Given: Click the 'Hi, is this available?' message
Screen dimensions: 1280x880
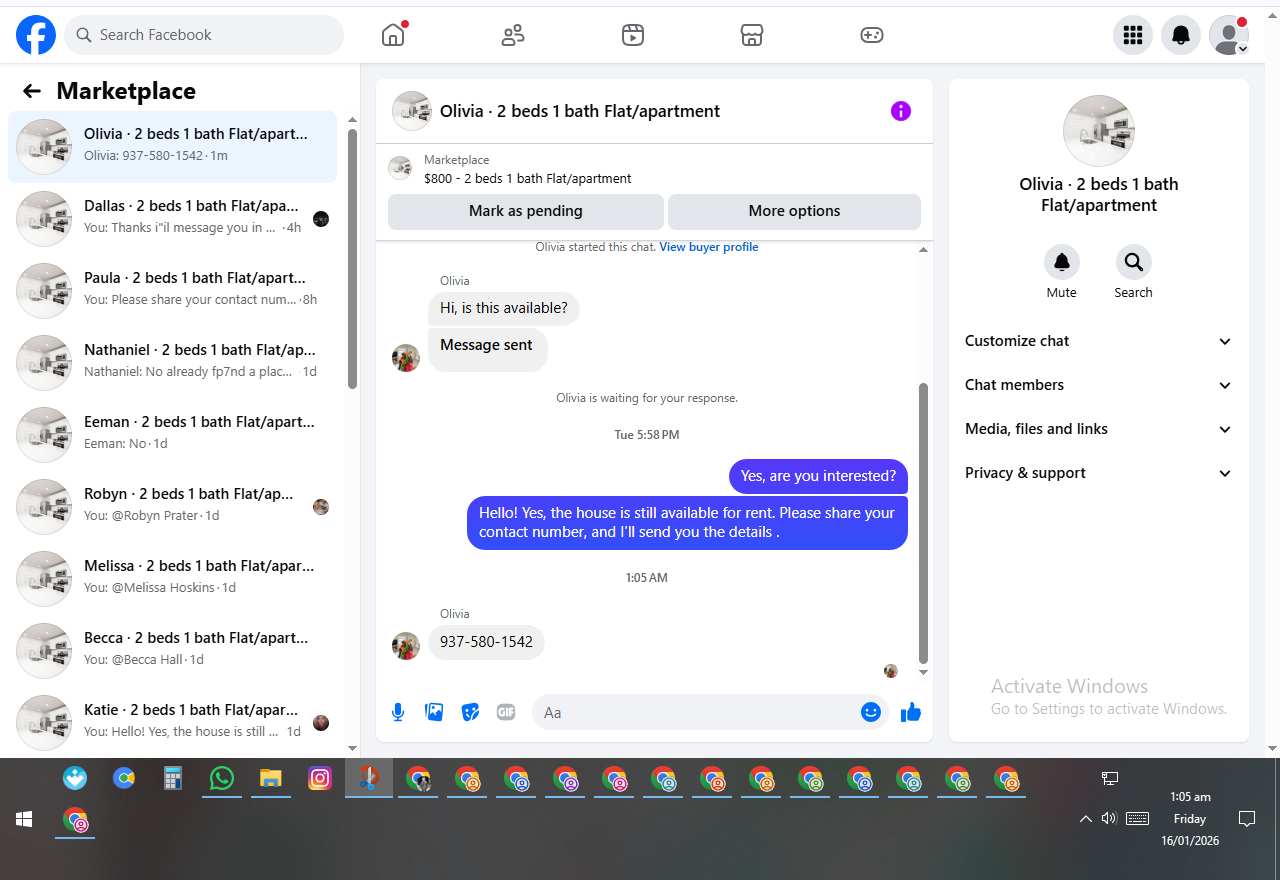Looking at the screenshot, I should point(504,308).
